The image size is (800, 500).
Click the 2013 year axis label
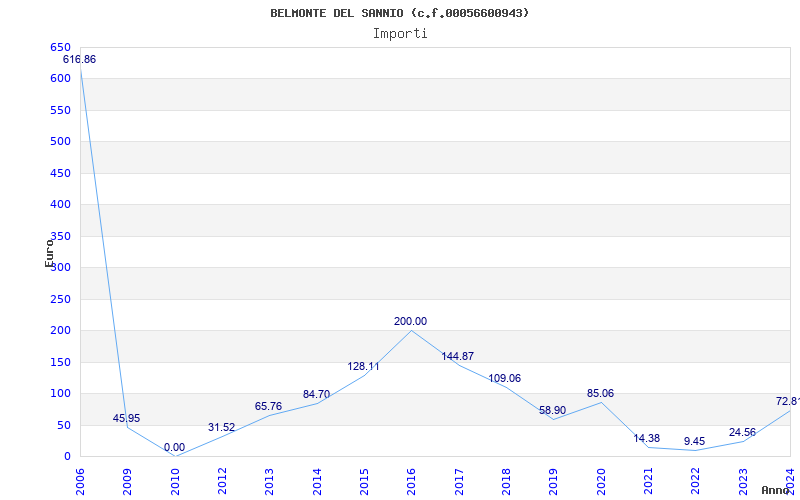click(269, 482)
